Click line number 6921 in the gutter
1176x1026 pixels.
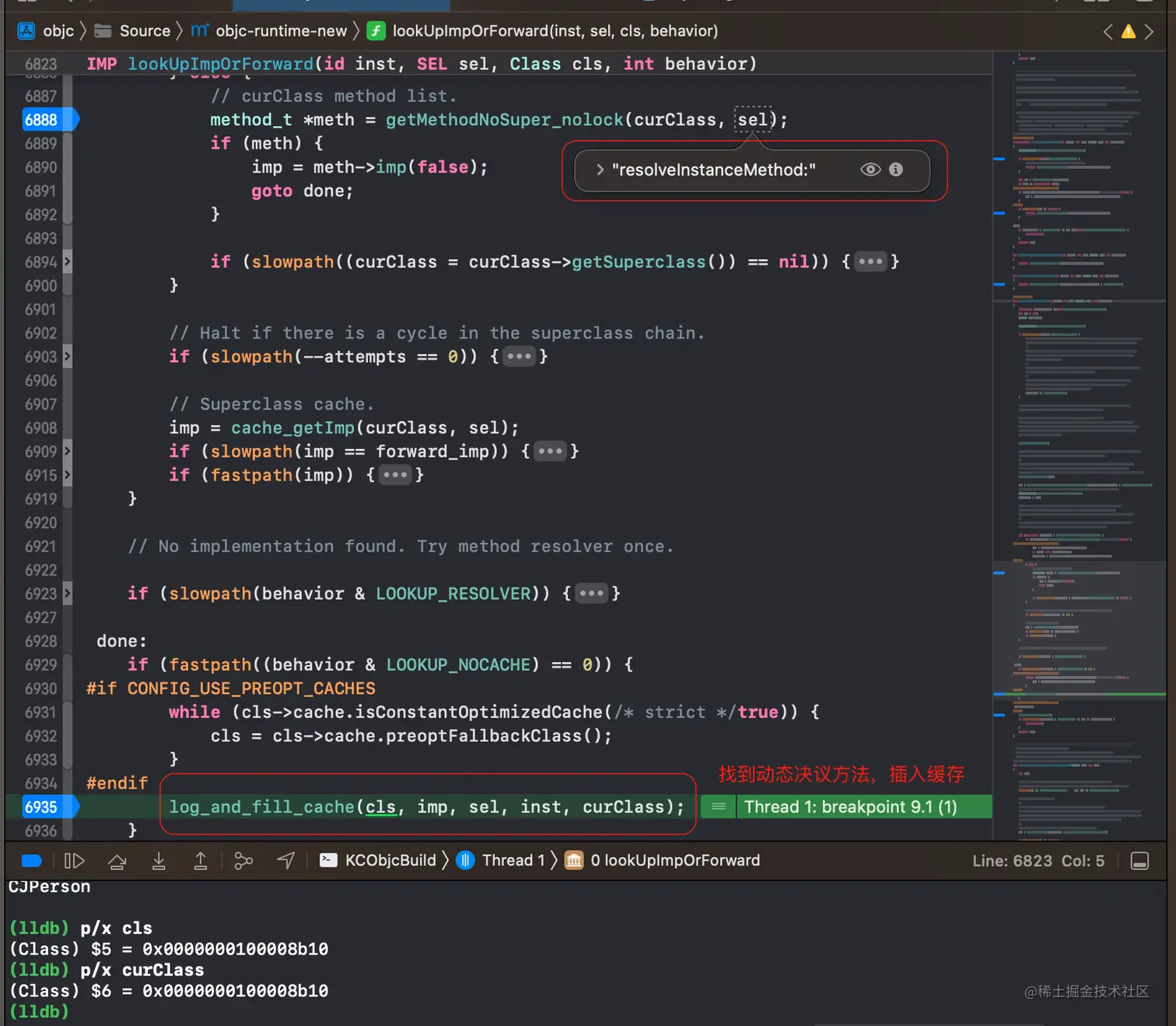pyautogui.click(x=40, y=547)
